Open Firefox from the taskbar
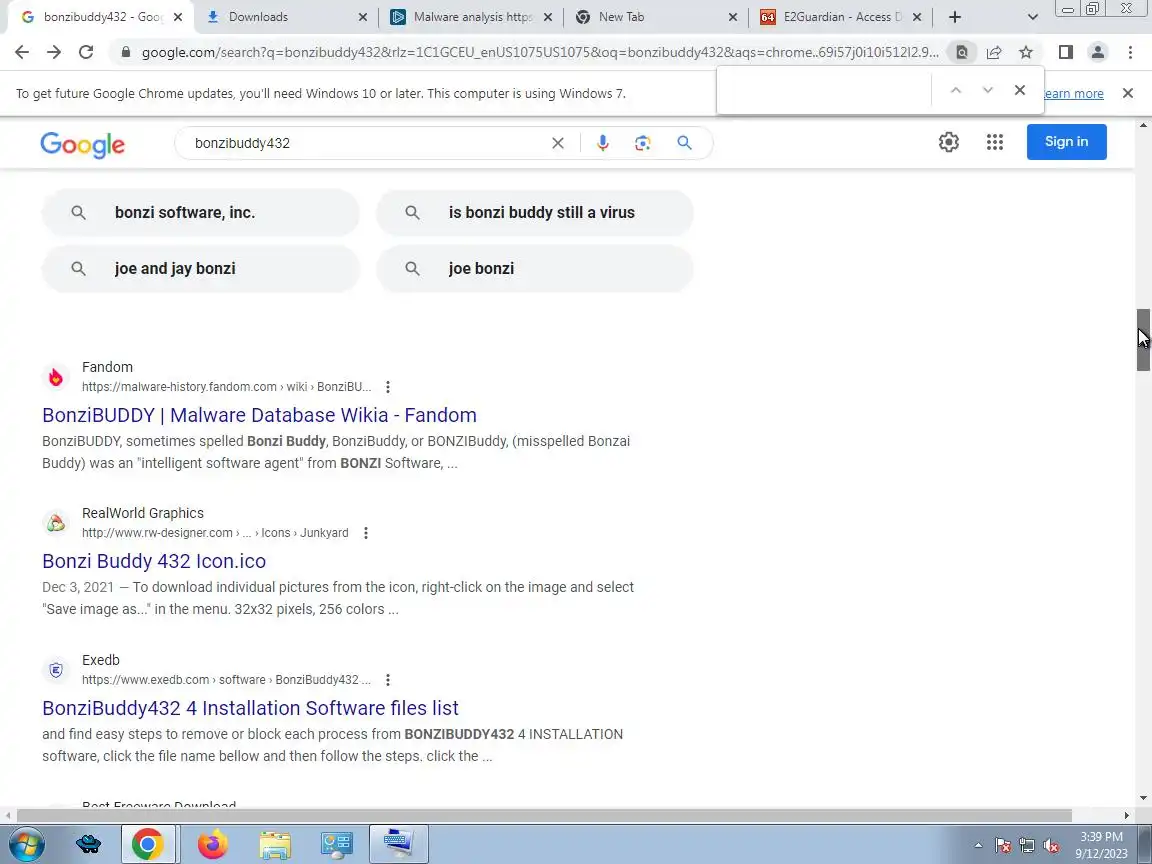This screenshot has width=1152, height=864. coord(213,844)
